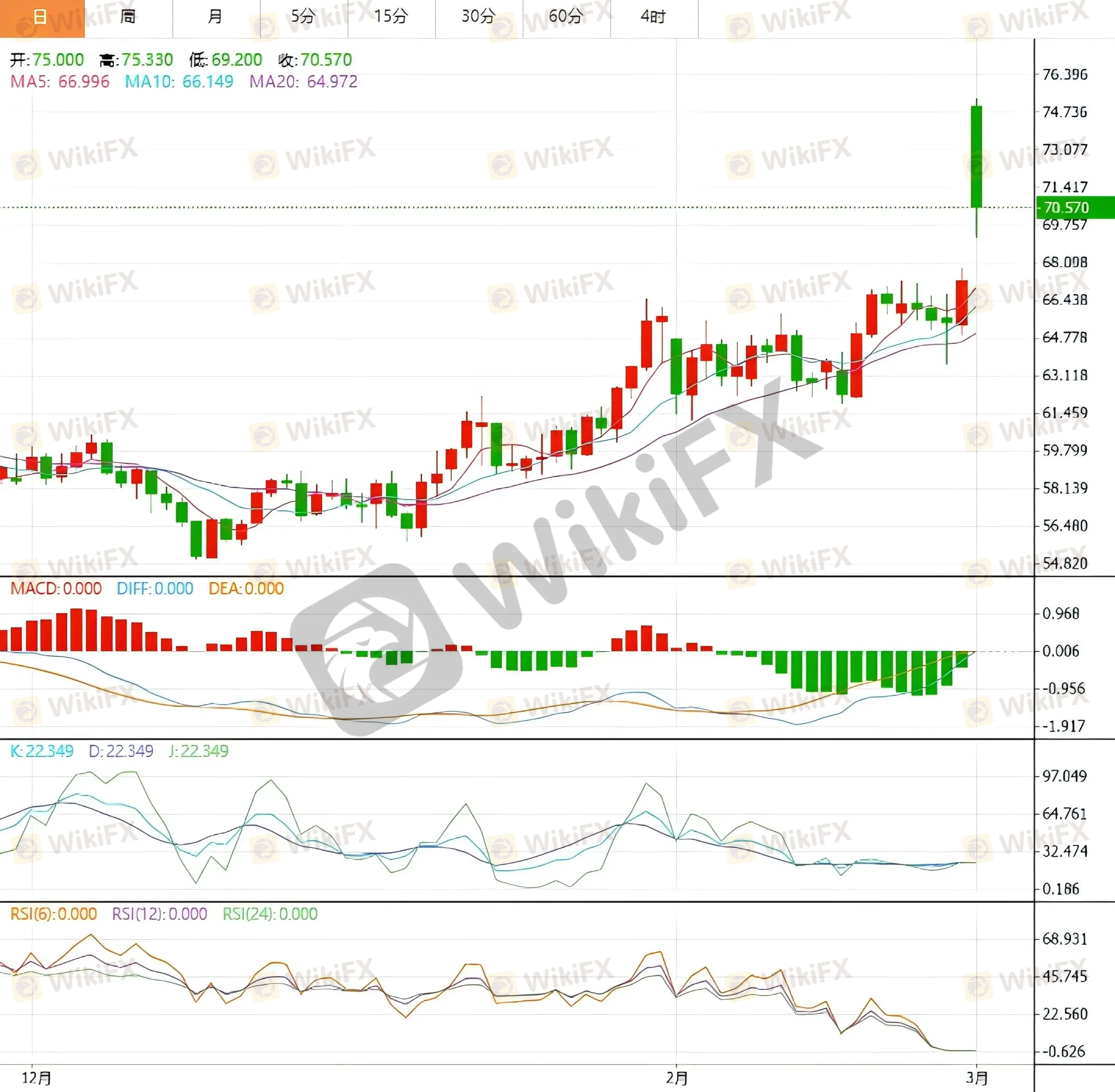Image resolution: width=1115 pixels, height=1092 pixels.
Task: Click the MA10 66.149 indicator label
Action: pos(179,81)
